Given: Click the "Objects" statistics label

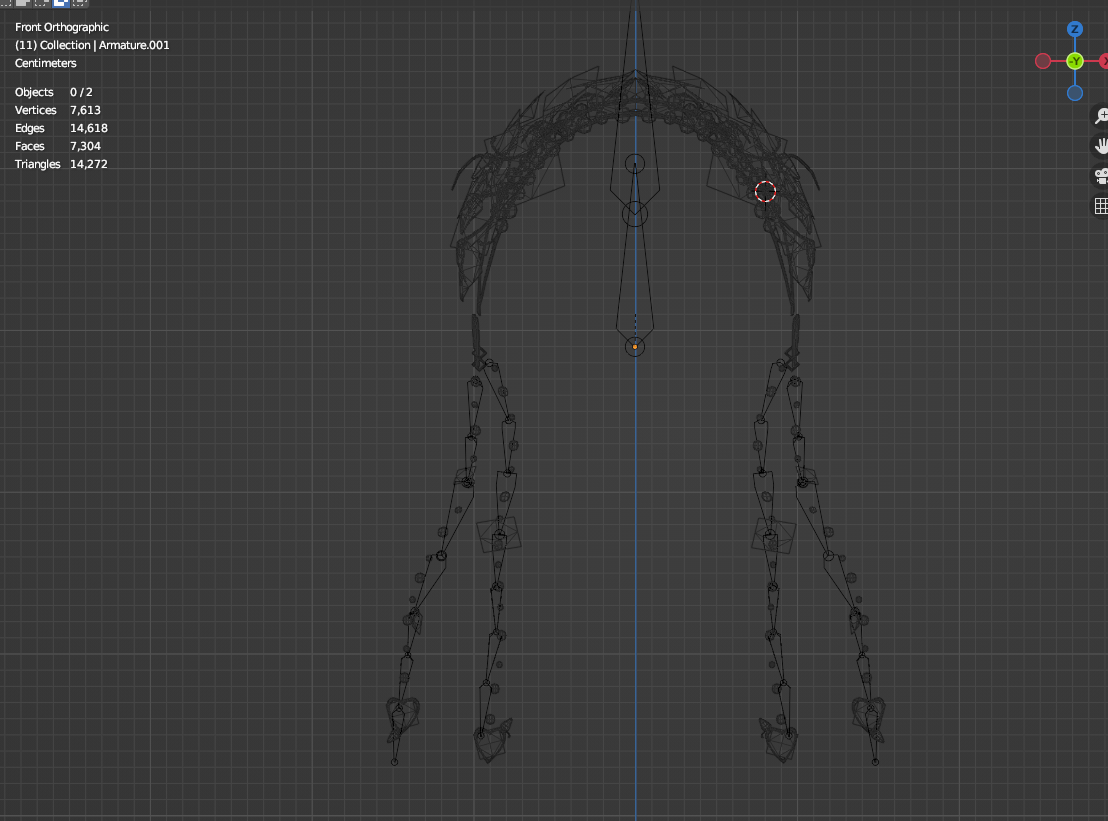Looking at the screenshot, I should coord(34,92).
